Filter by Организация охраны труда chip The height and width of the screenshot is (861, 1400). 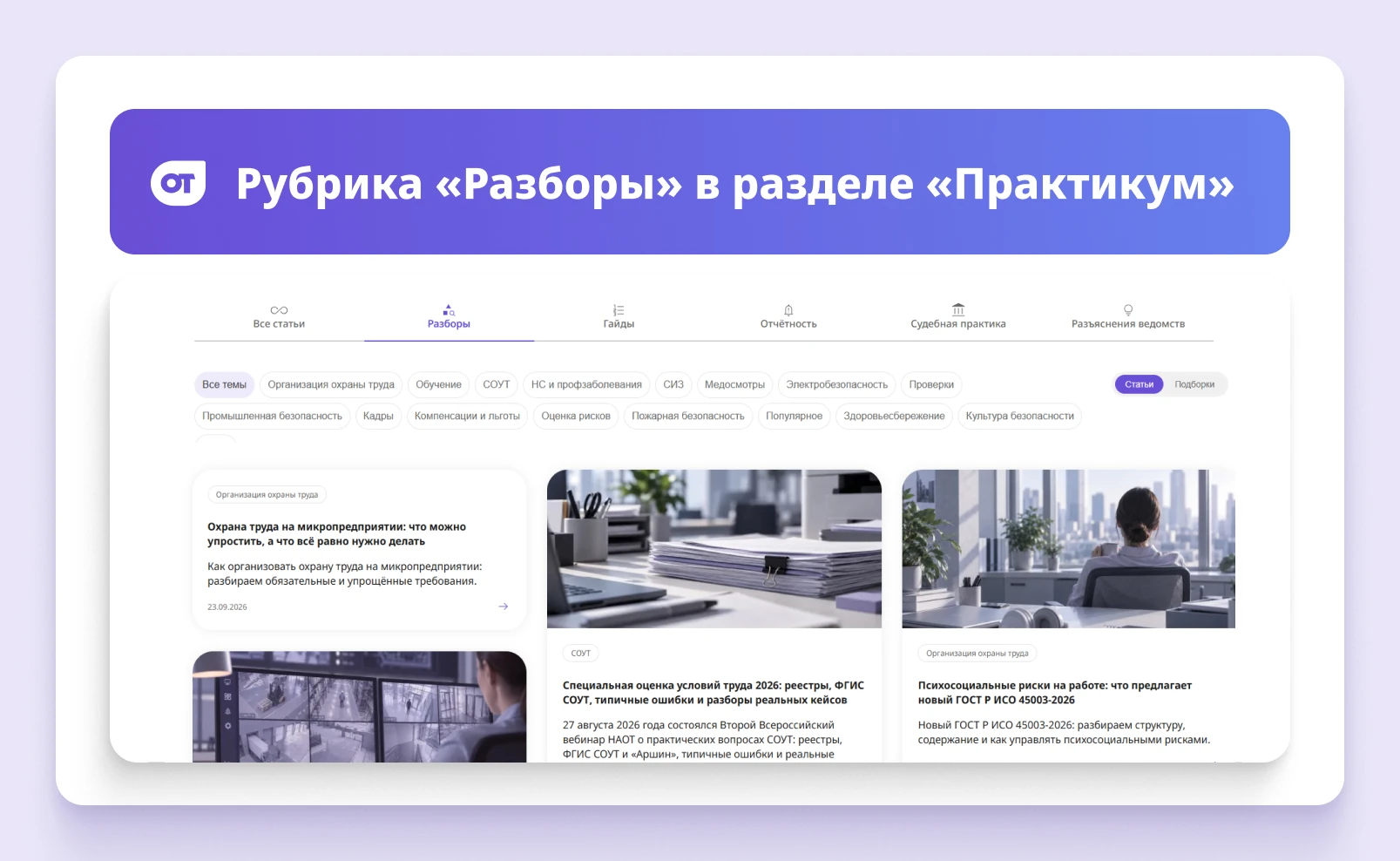click(331, 384)
